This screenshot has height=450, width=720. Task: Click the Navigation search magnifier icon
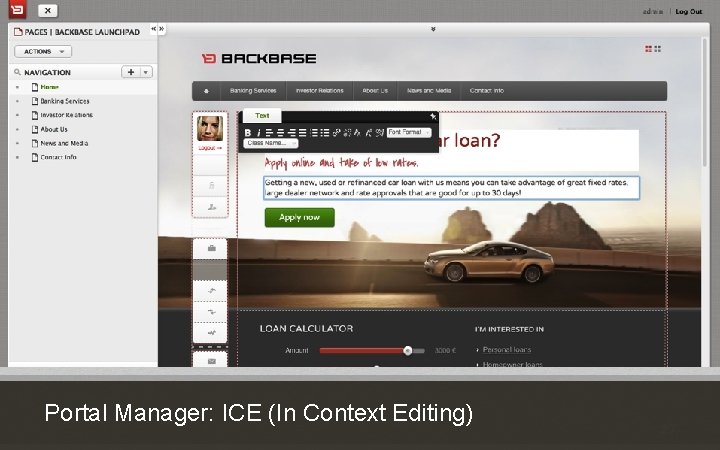click(x=17, y=72)
